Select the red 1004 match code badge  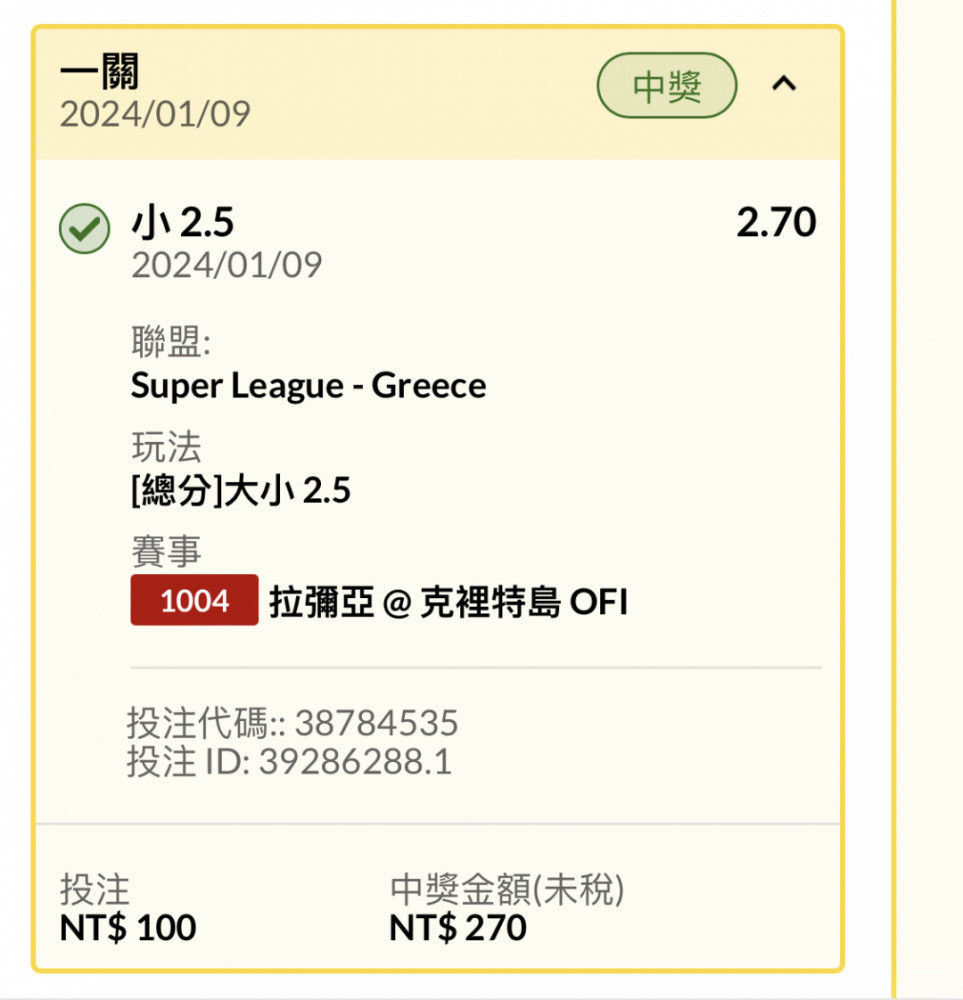click(195, 600)
